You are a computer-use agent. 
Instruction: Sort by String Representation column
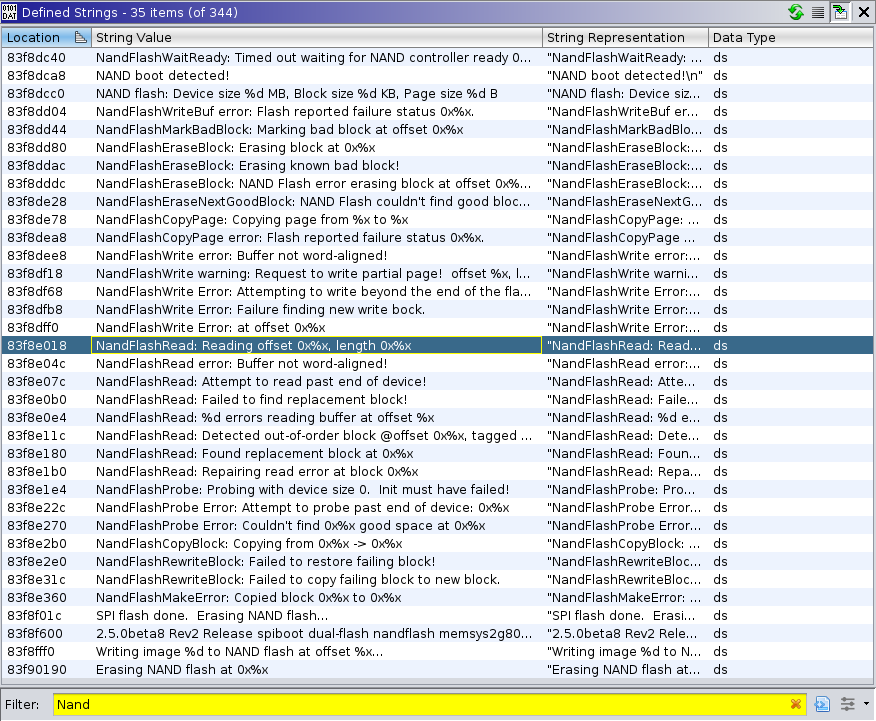pyautogui.click(x=625, y=37)
